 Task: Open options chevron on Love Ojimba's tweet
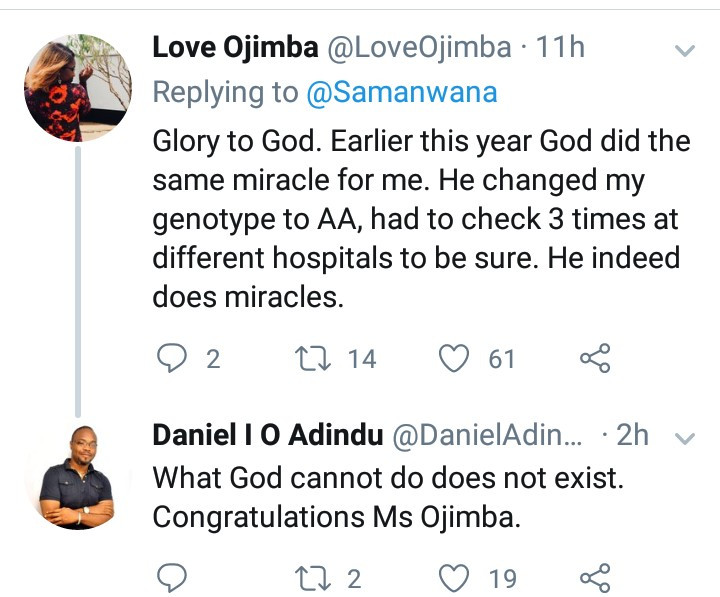685,50
